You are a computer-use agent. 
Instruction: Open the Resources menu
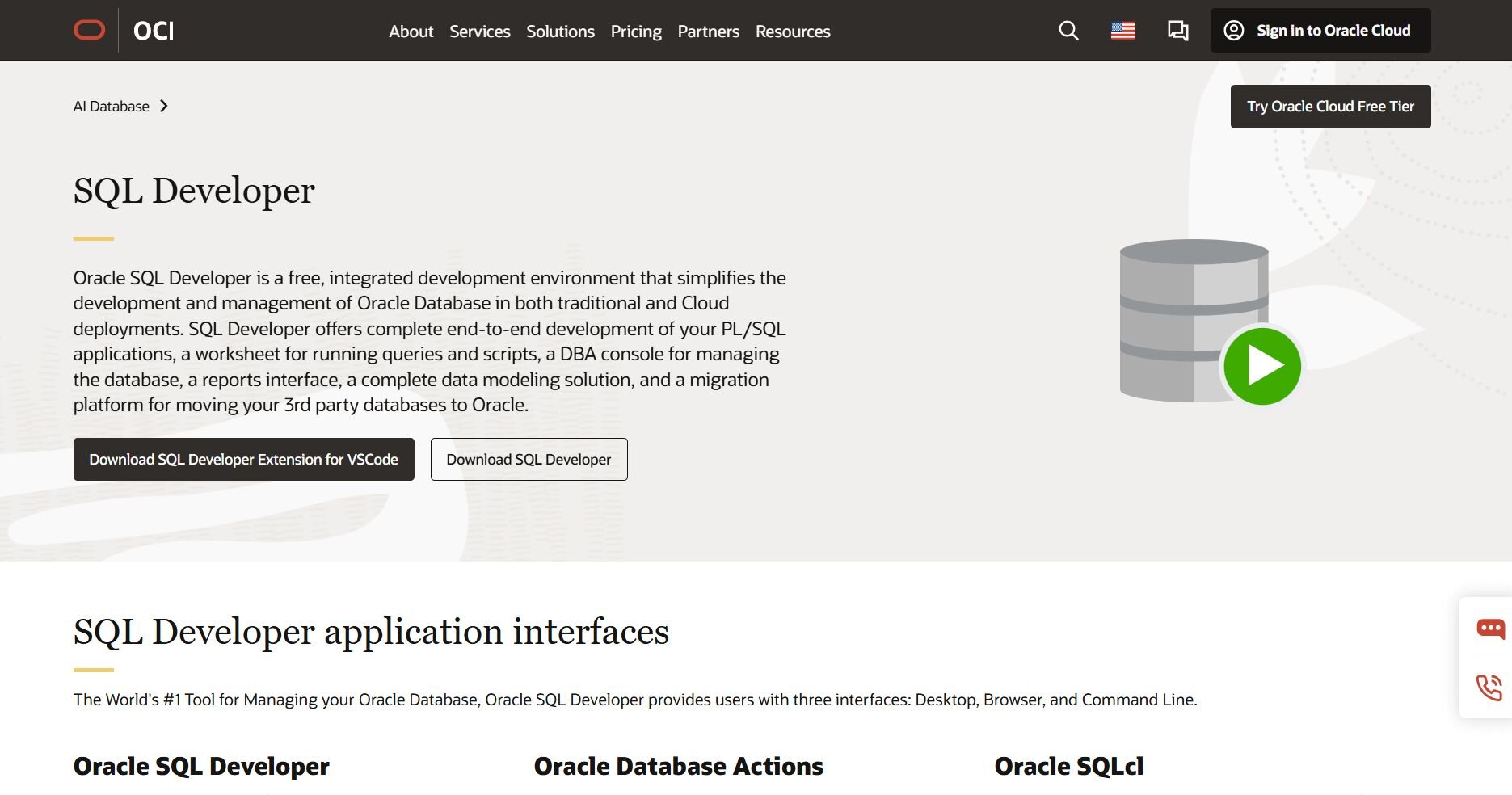pos(792,32)
